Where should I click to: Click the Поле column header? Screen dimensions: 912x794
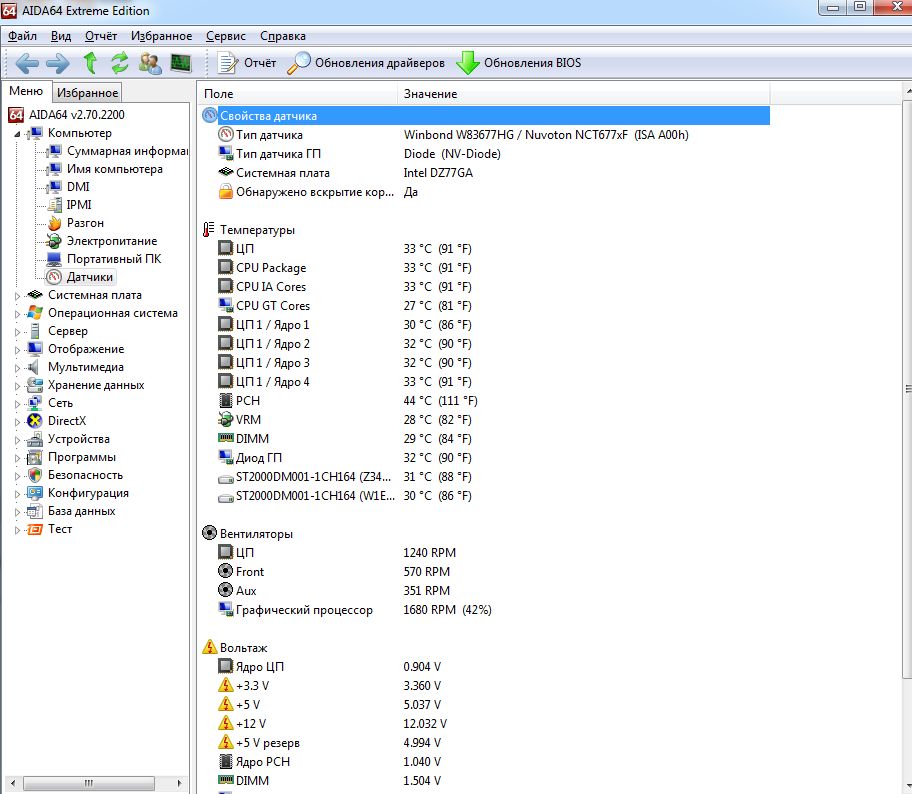tap(298, 94)
